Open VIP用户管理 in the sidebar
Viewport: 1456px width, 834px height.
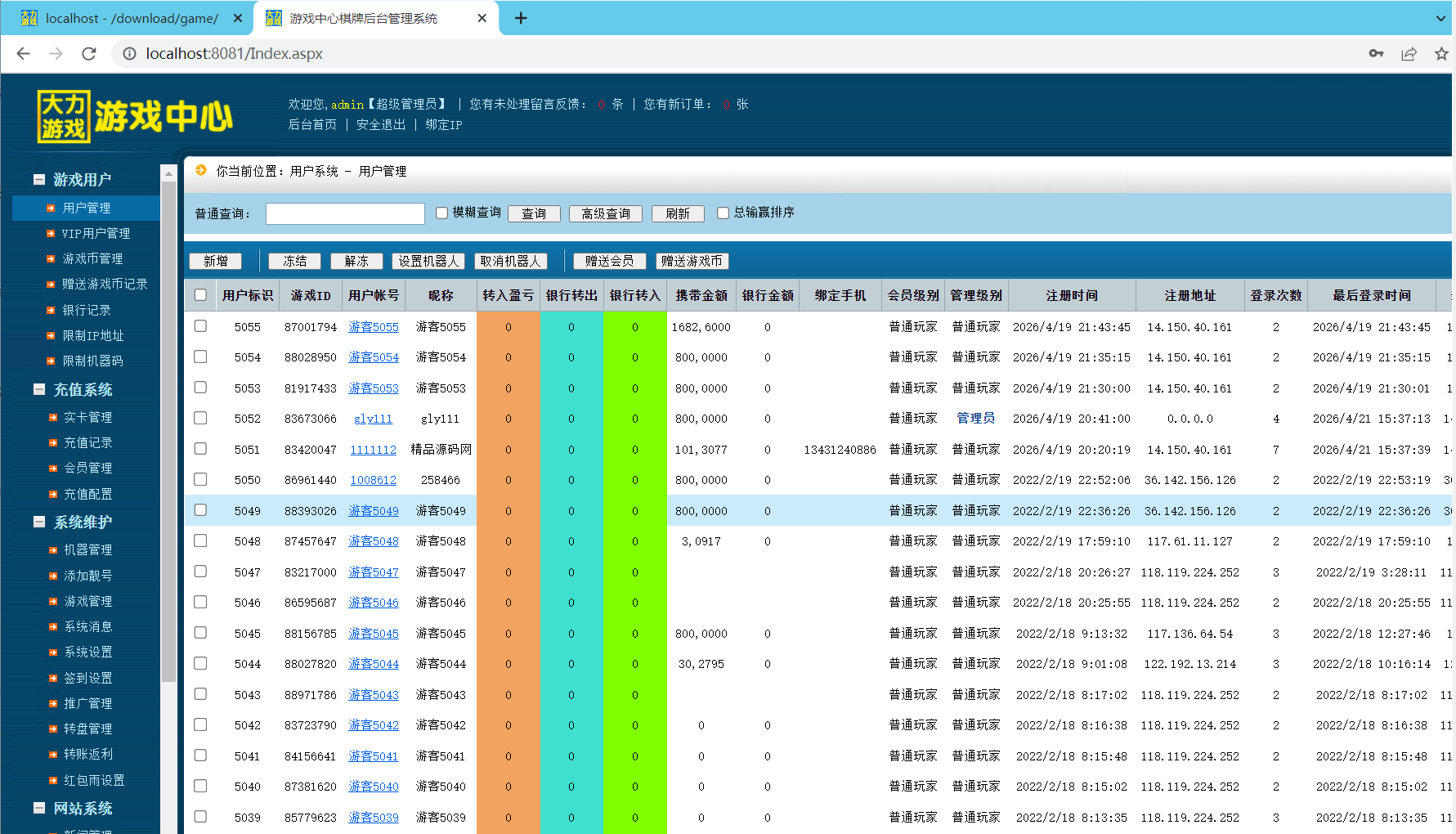[x=96, y=234]
